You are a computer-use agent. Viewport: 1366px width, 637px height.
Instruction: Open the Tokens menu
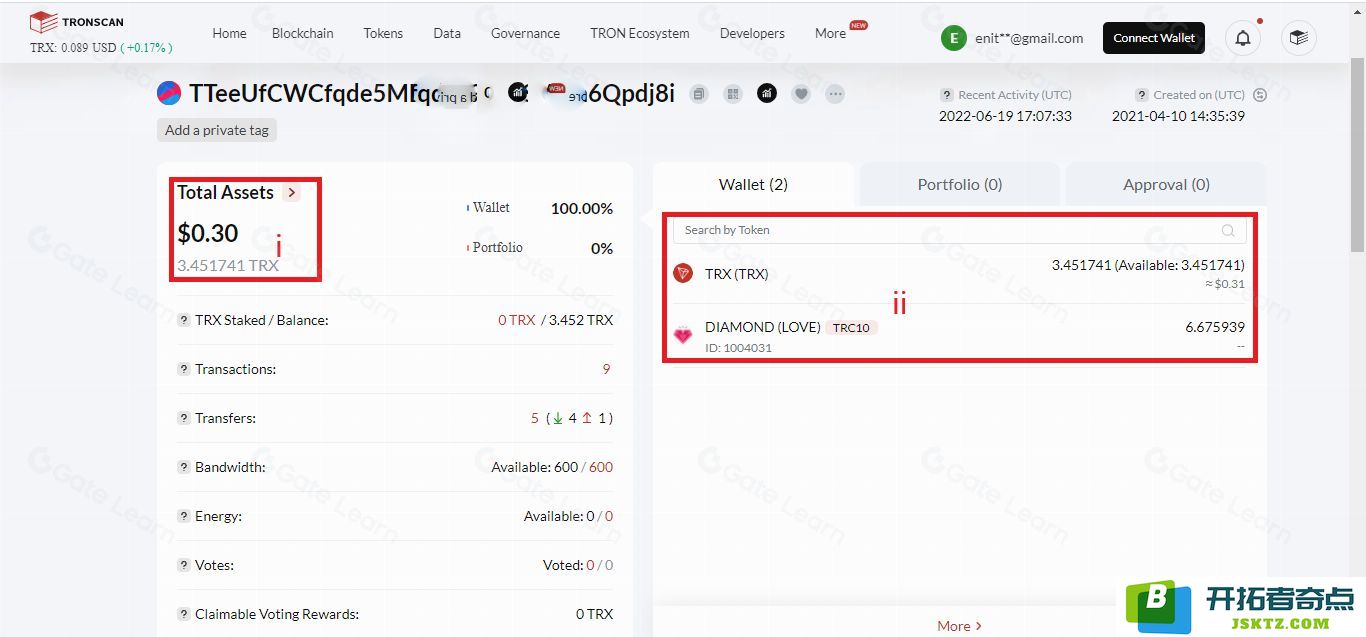click(x=383, y=33)
